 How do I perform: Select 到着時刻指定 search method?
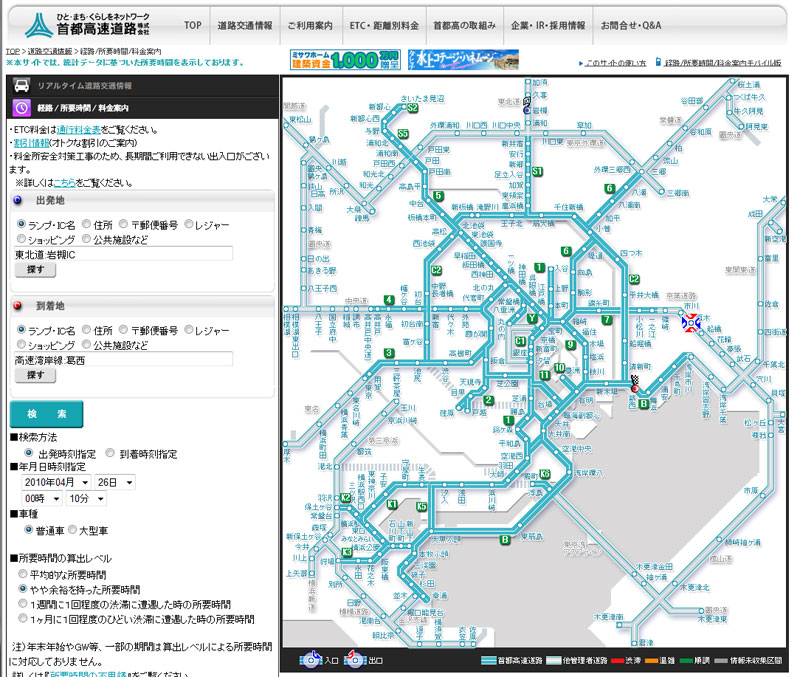111,453
